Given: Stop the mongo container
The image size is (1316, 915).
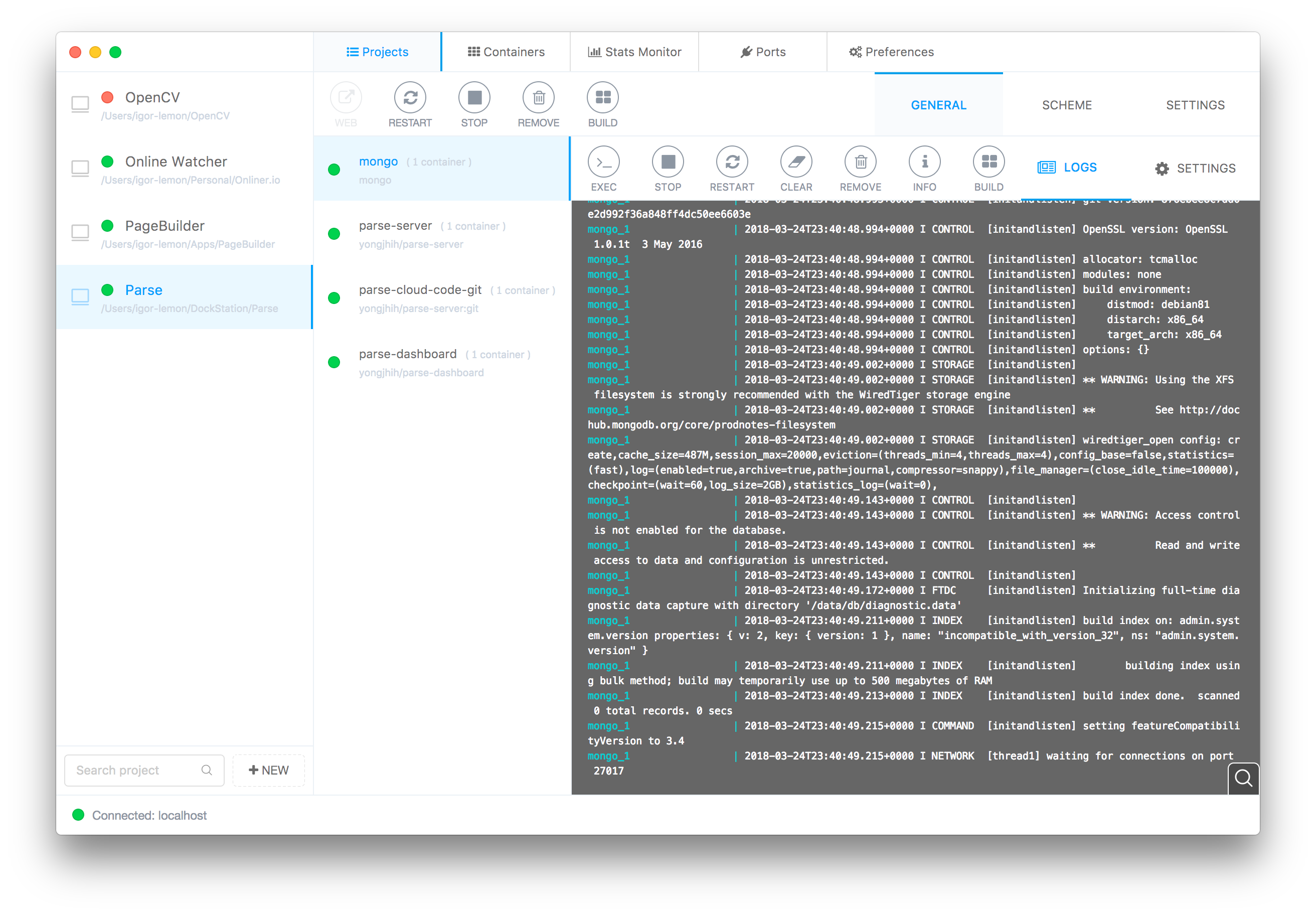Looking at the screenshot, I should point(668,162).
